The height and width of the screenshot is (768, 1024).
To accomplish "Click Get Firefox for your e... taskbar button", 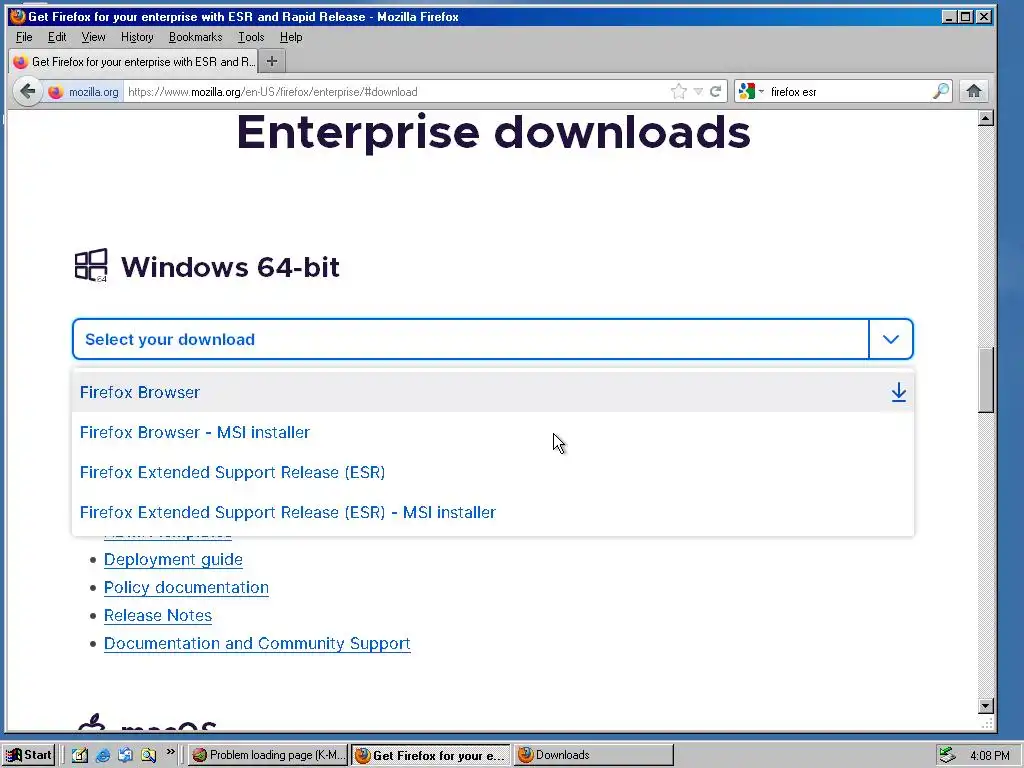I will (431, 755).
